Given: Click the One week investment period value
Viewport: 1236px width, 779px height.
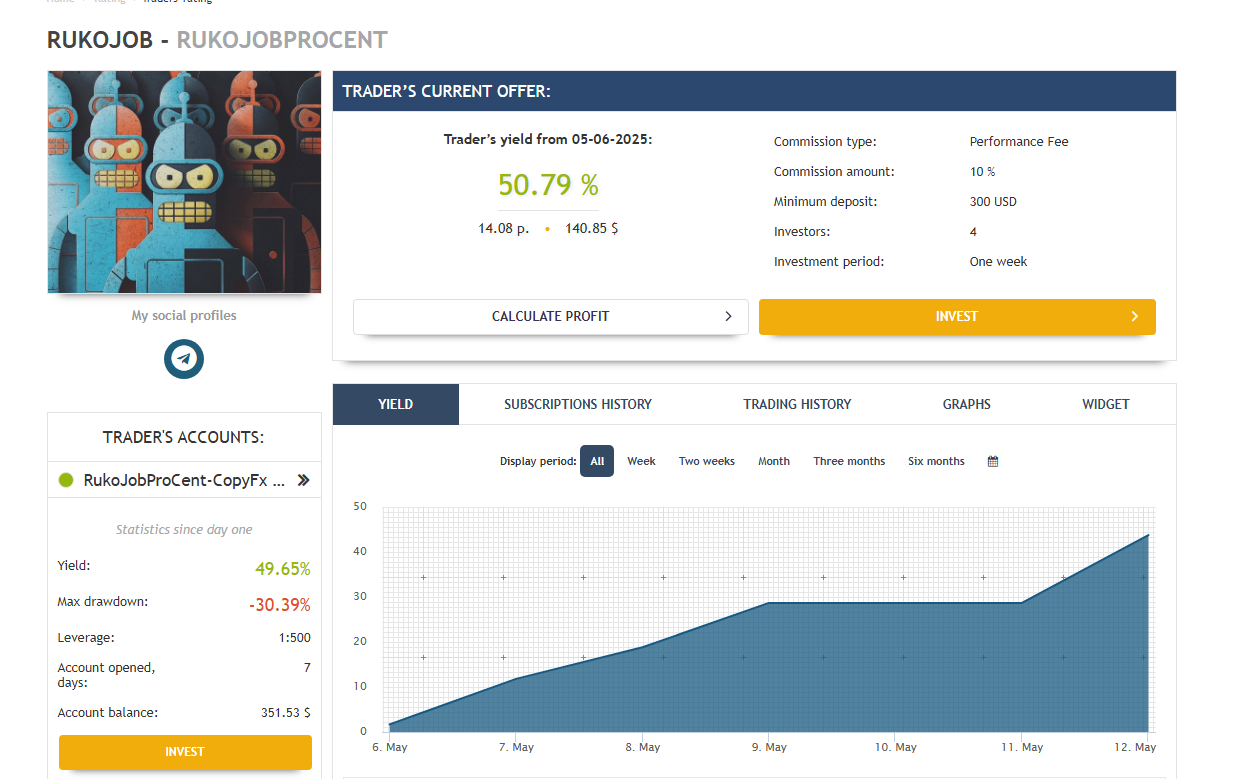Looking at the screenshot, I should pyautogui.click(x=999, y=262).
